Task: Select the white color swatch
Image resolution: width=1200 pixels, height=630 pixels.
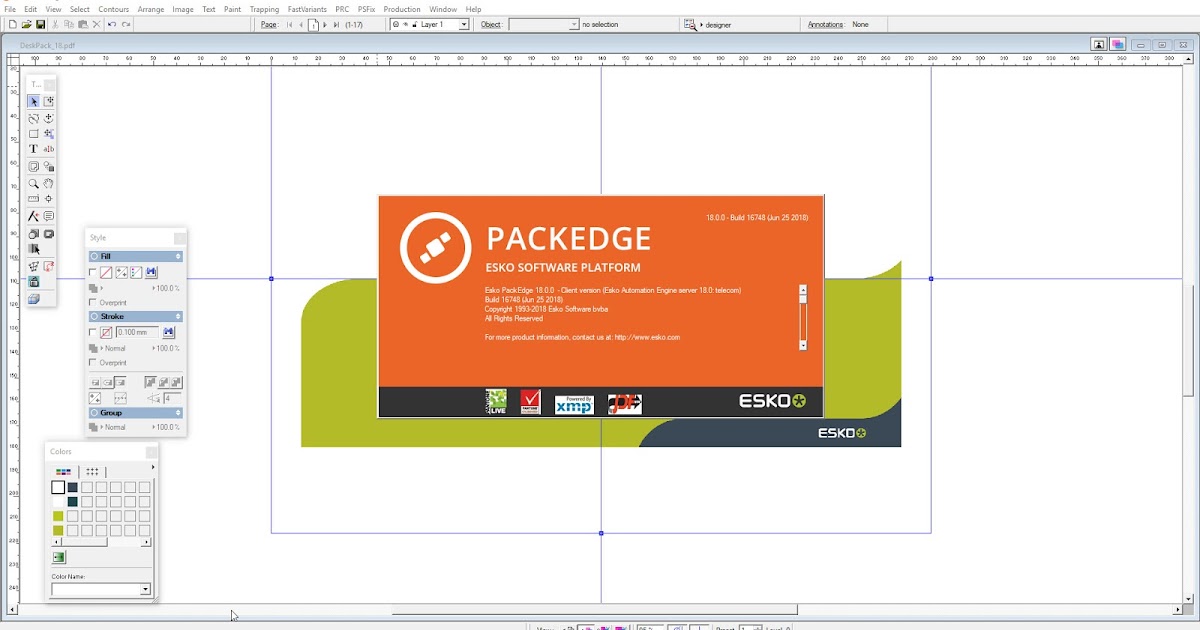Action: click(57, 487)
